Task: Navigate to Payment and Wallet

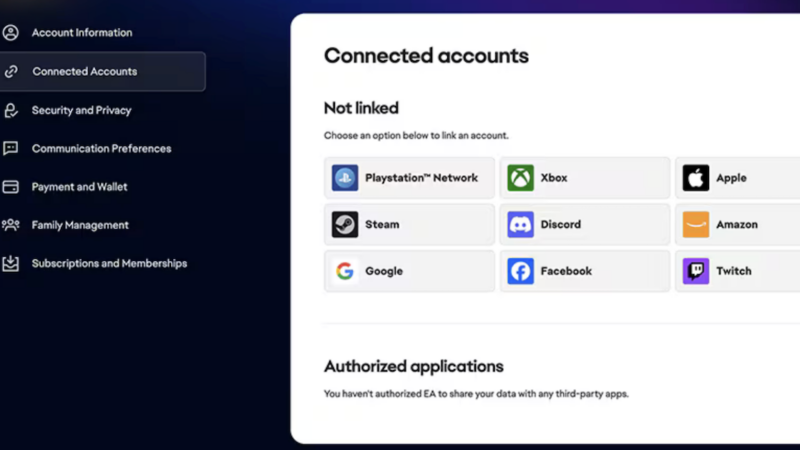Action: (79, 187)
